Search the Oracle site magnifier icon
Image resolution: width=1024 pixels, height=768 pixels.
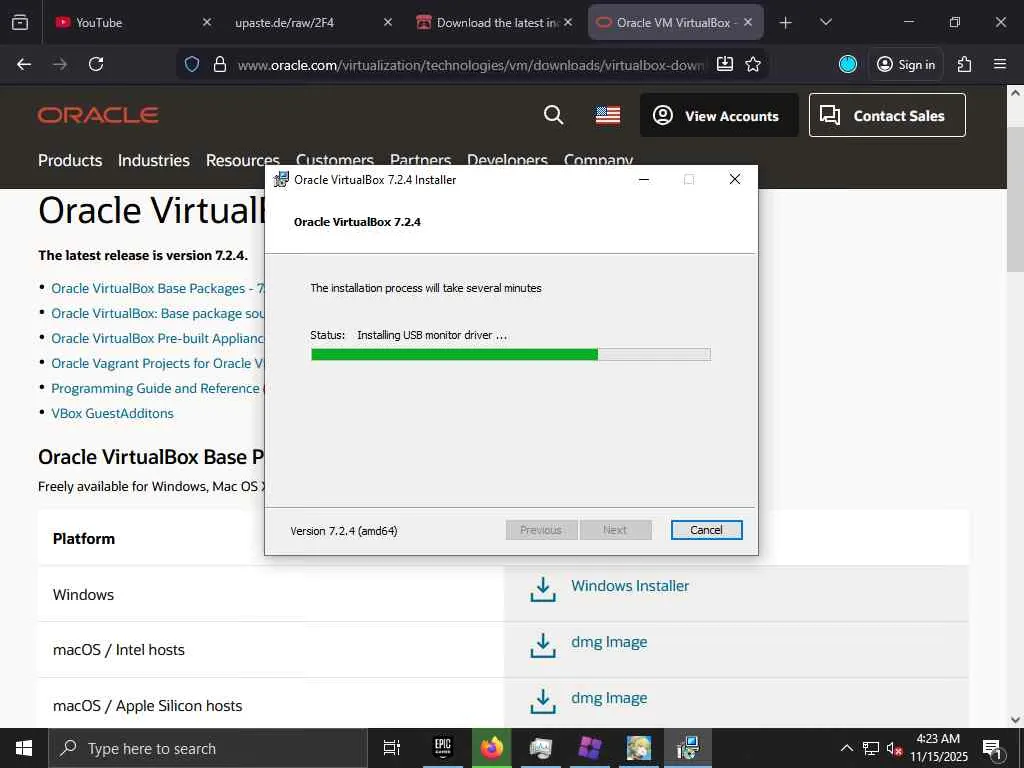pyautogui.click(x=553, y=115)
